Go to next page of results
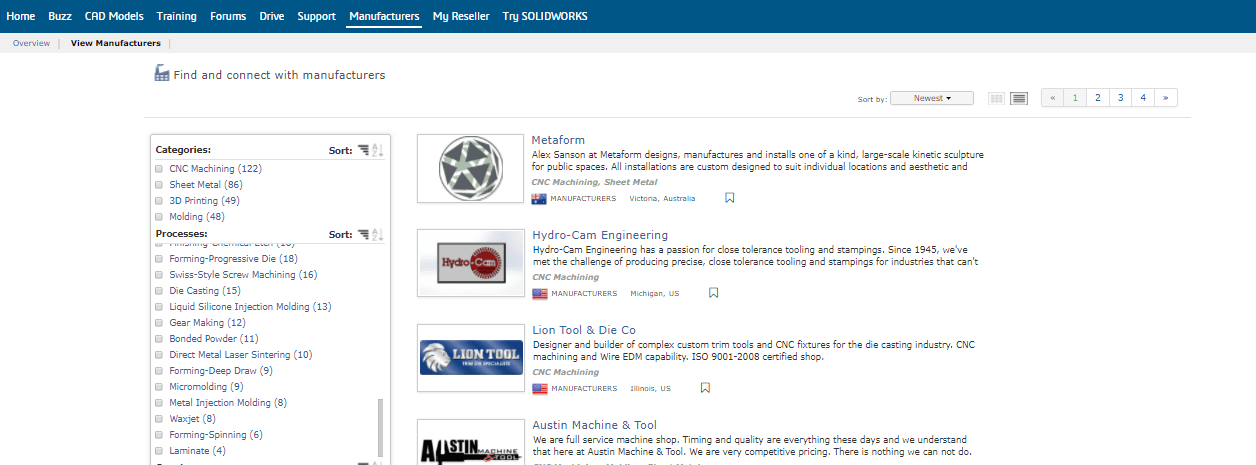The width and height of the screenshot is (1256, 465). [1166, 98]
